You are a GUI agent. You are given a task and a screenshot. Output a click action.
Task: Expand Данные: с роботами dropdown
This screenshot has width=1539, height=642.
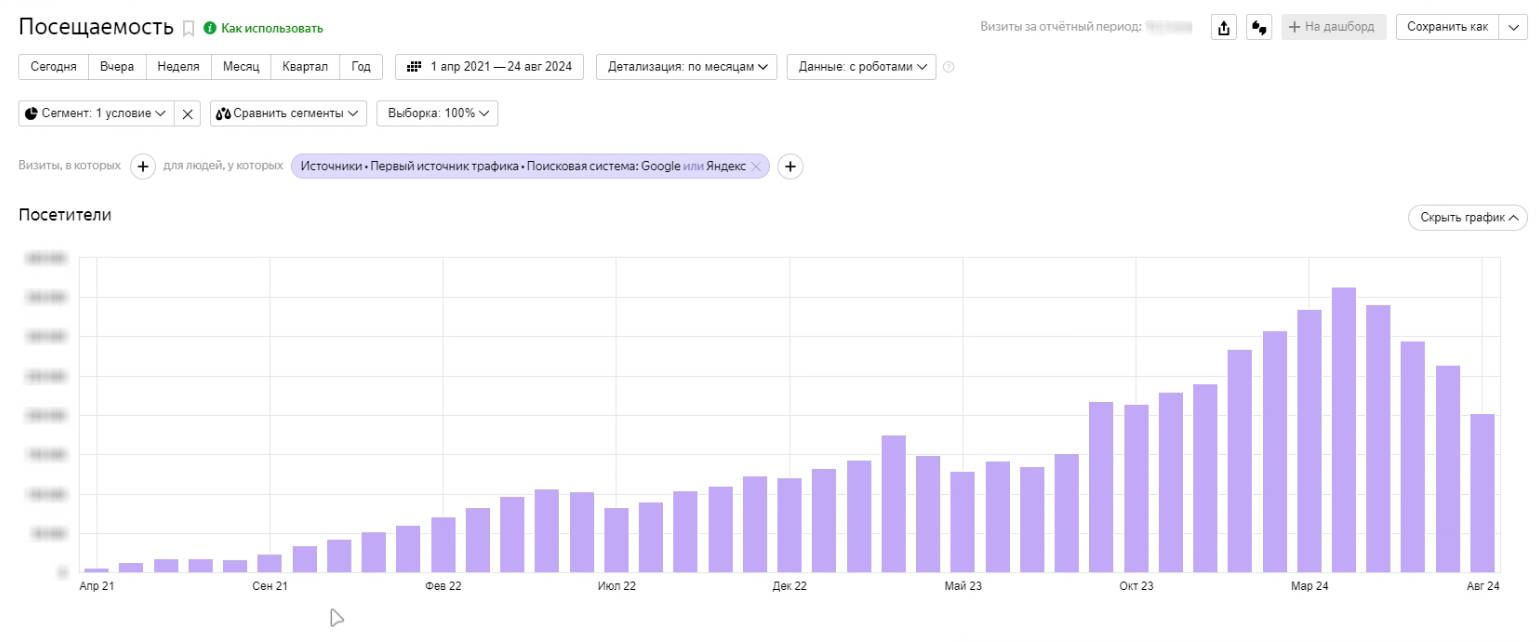tap(861, 67)
